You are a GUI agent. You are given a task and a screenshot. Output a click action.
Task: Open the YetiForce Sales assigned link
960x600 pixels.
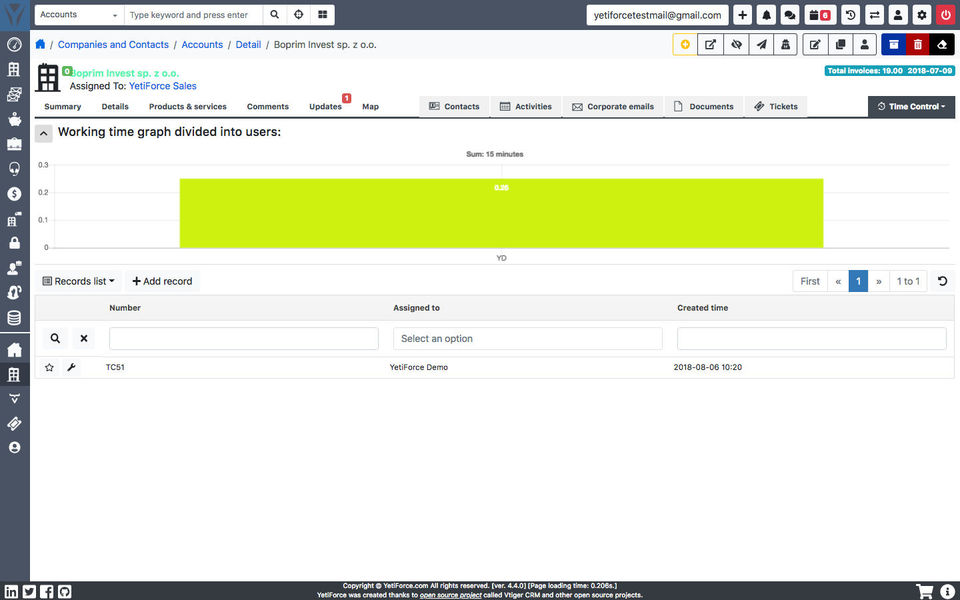tap(163, 86)
